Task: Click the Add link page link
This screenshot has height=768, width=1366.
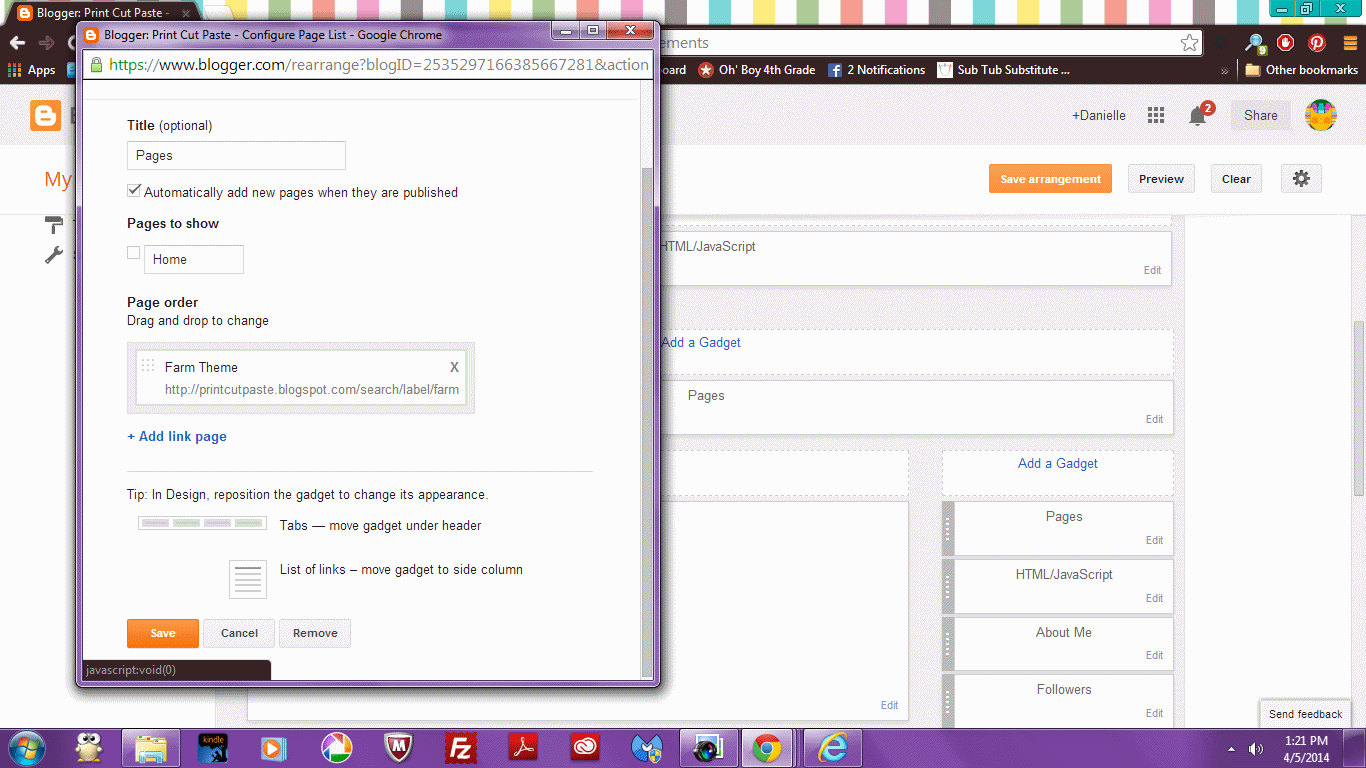Action: pos(176,436)
